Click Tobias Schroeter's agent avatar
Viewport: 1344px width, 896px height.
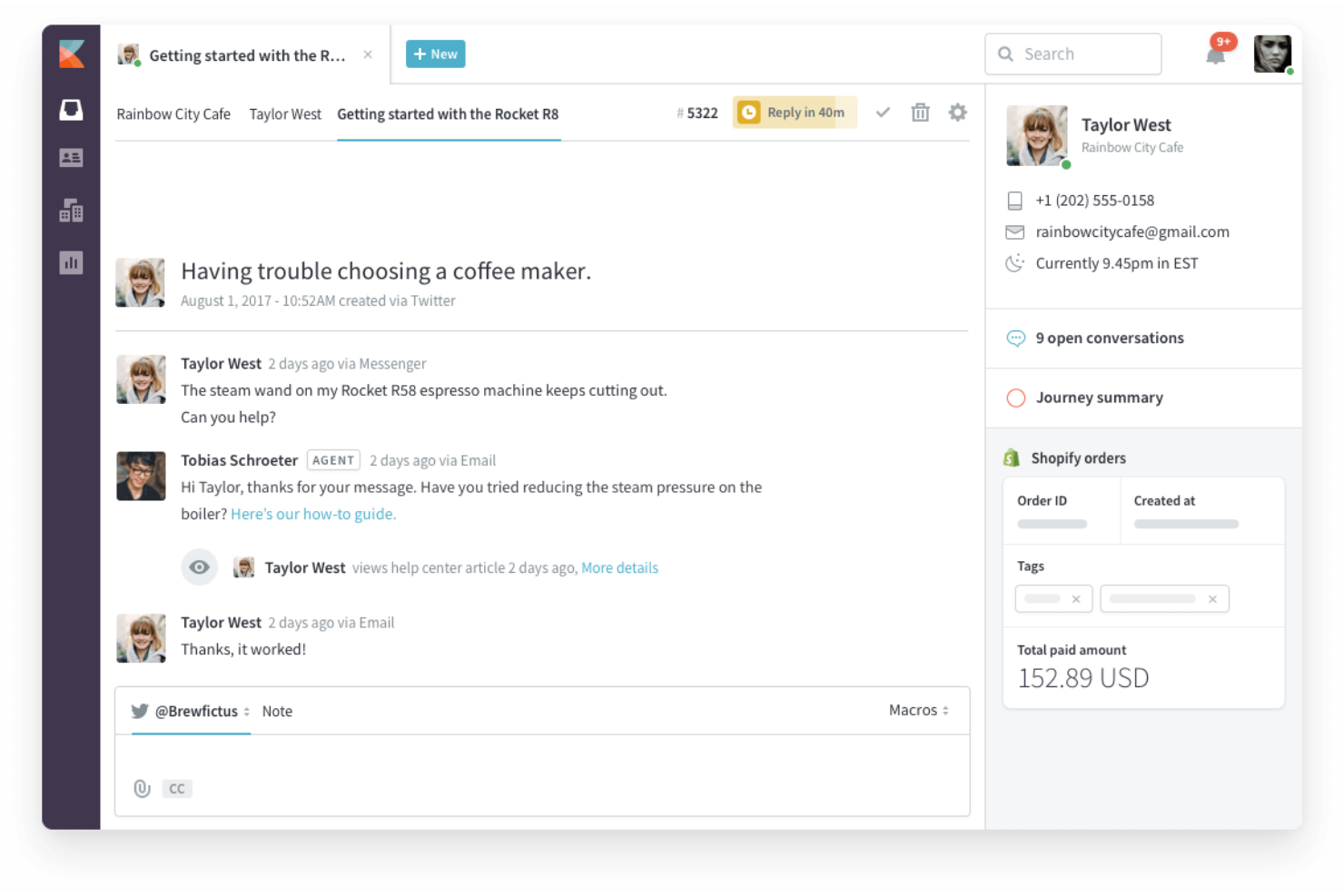(x=141, y=476)
